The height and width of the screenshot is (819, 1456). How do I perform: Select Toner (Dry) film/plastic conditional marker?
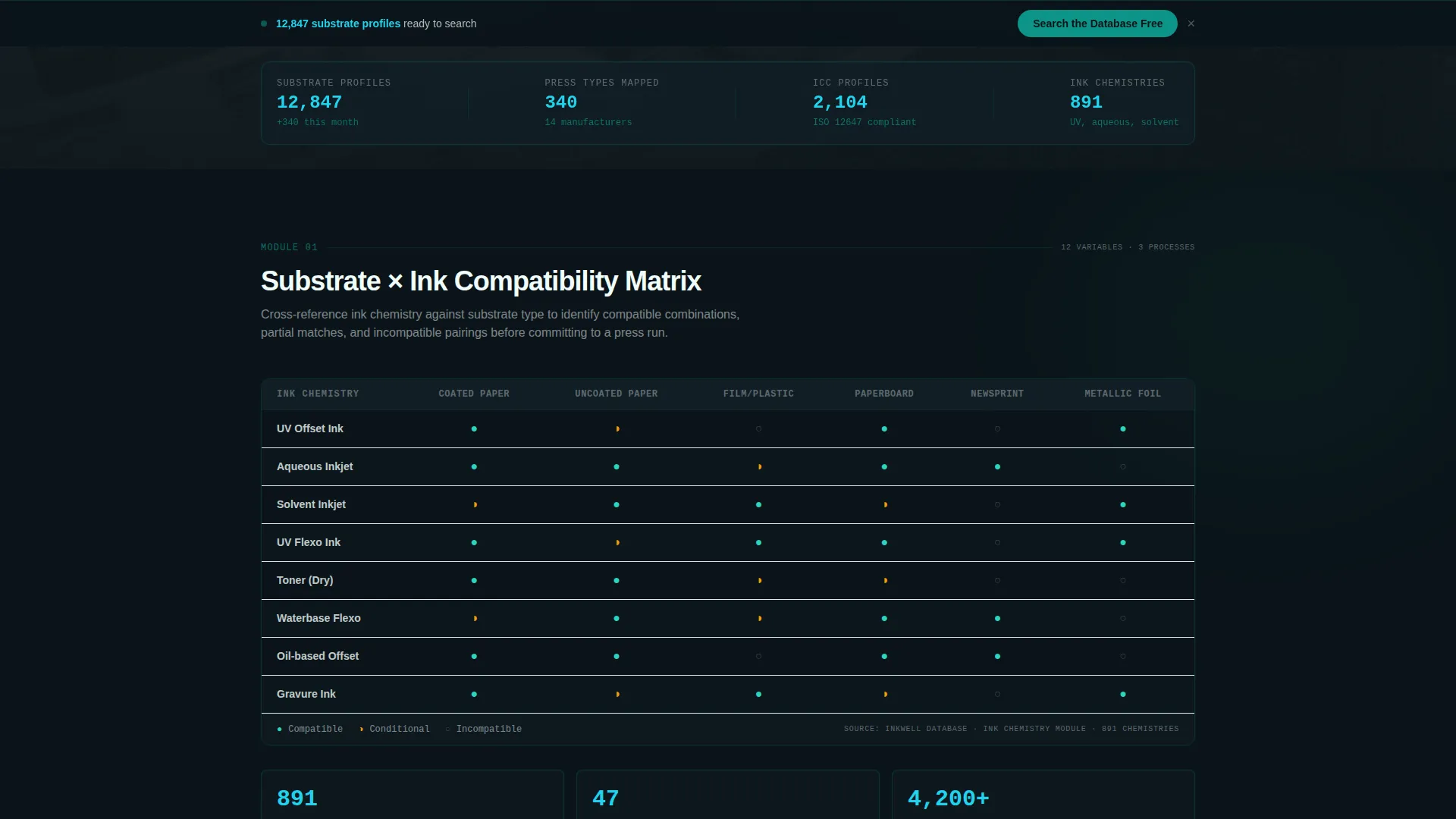(759, 581)
